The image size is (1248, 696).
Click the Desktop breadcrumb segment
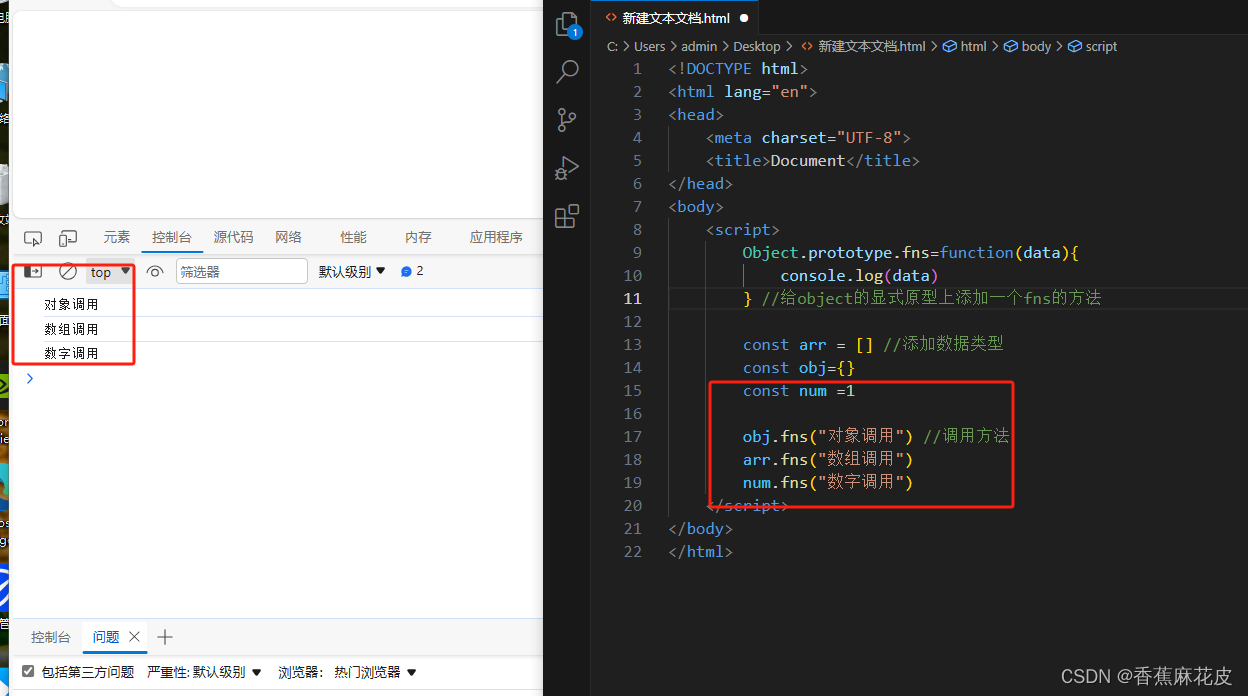(x=757, y=46)
